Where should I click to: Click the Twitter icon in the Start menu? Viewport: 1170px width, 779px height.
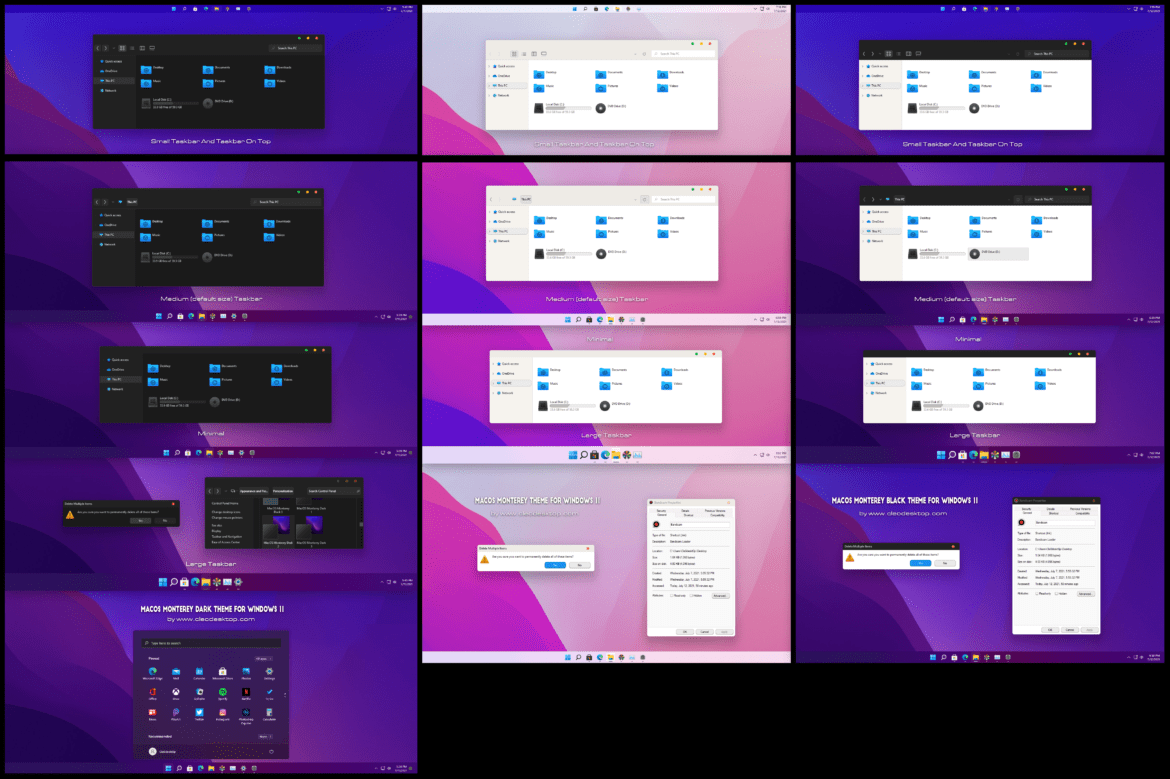tap(199, 713)
